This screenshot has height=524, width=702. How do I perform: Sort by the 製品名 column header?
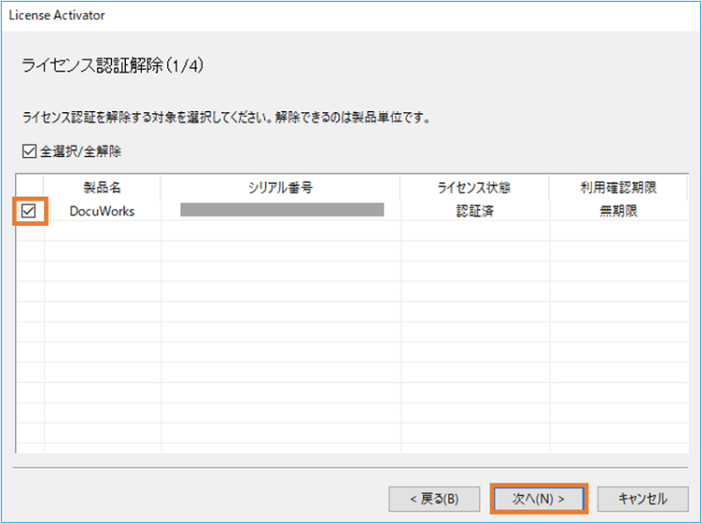(x=102, y=188)
